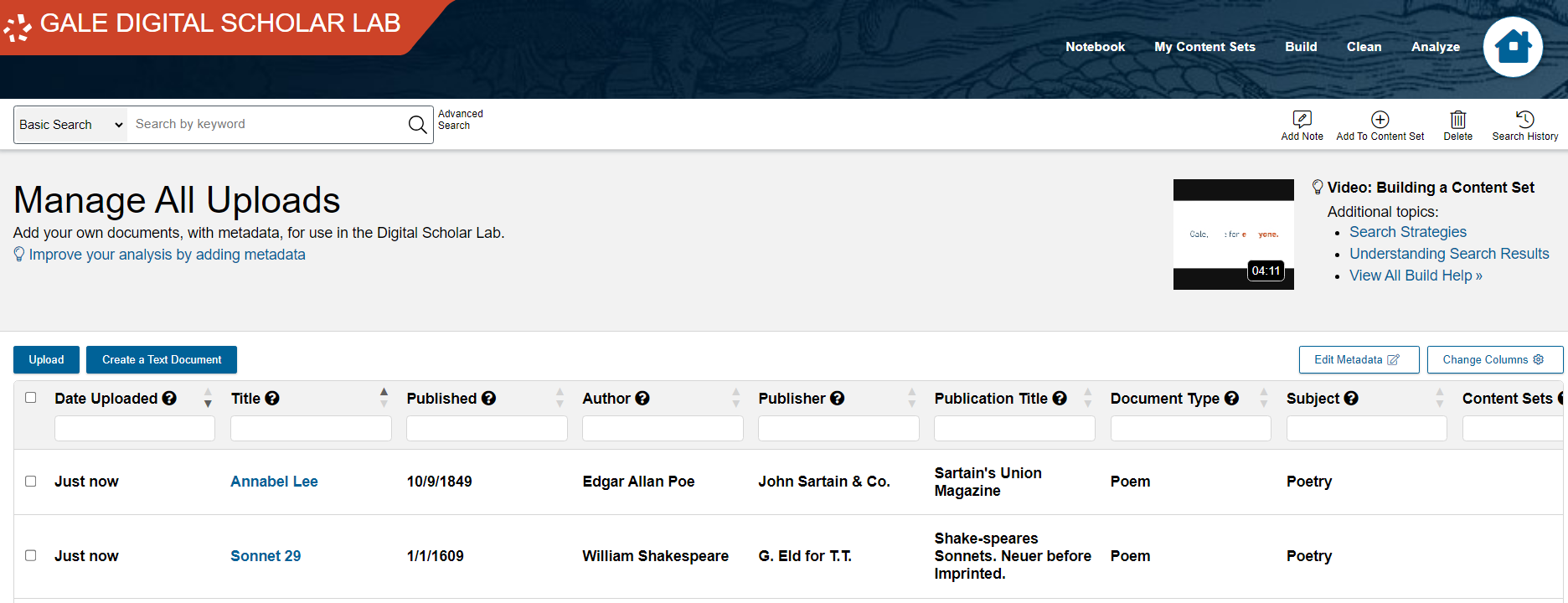Viewport: 1568px width, 603px height.
Task: Click the Change Columns button
Action: pos(1494,359)
